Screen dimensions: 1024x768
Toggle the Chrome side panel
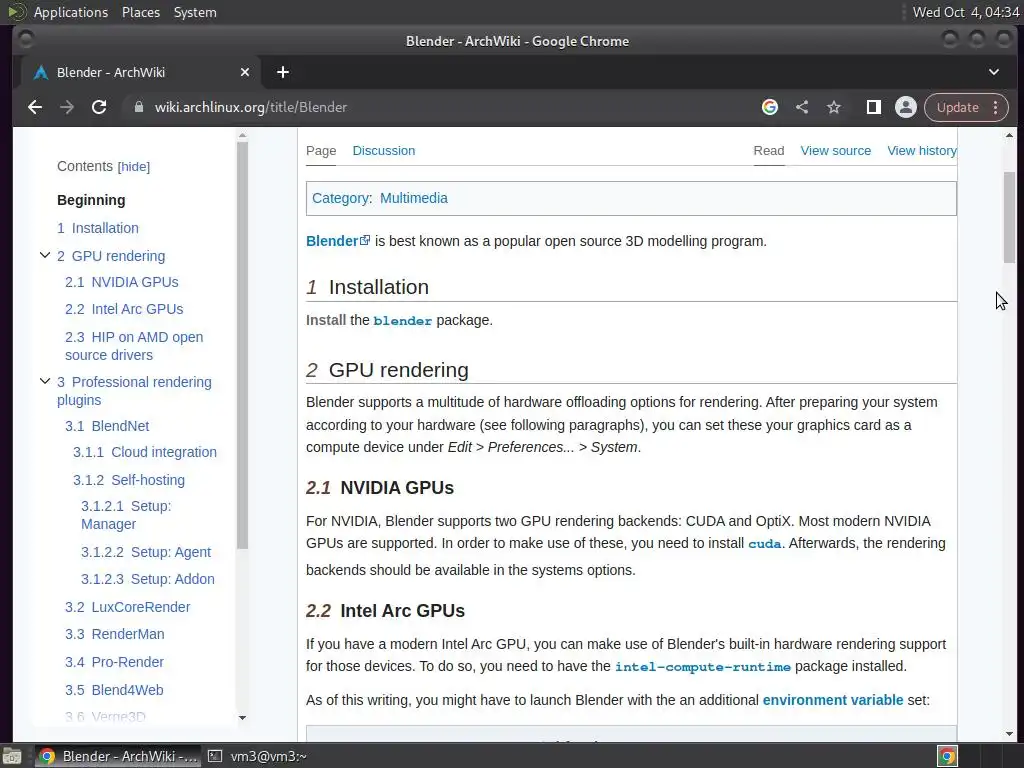click(874, 107)
